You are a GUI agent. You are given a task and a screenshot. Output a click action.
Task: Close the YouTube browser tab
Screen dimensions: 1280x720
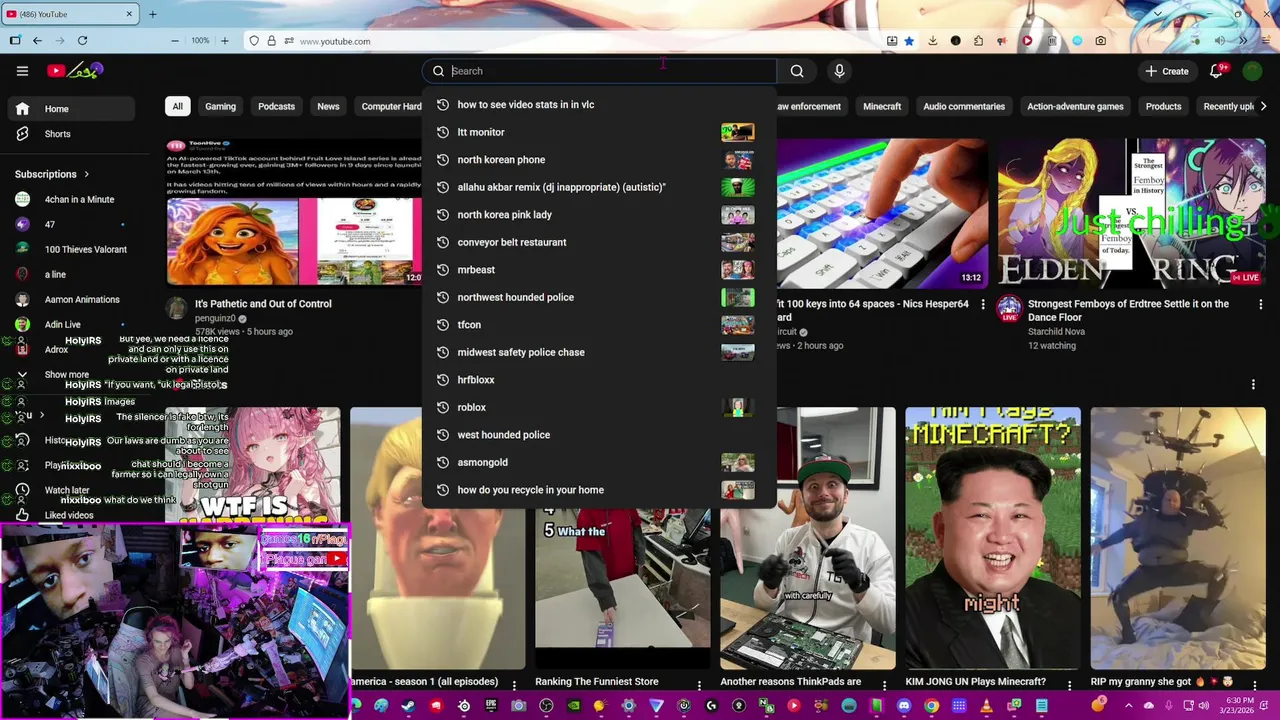pos(129,14)
